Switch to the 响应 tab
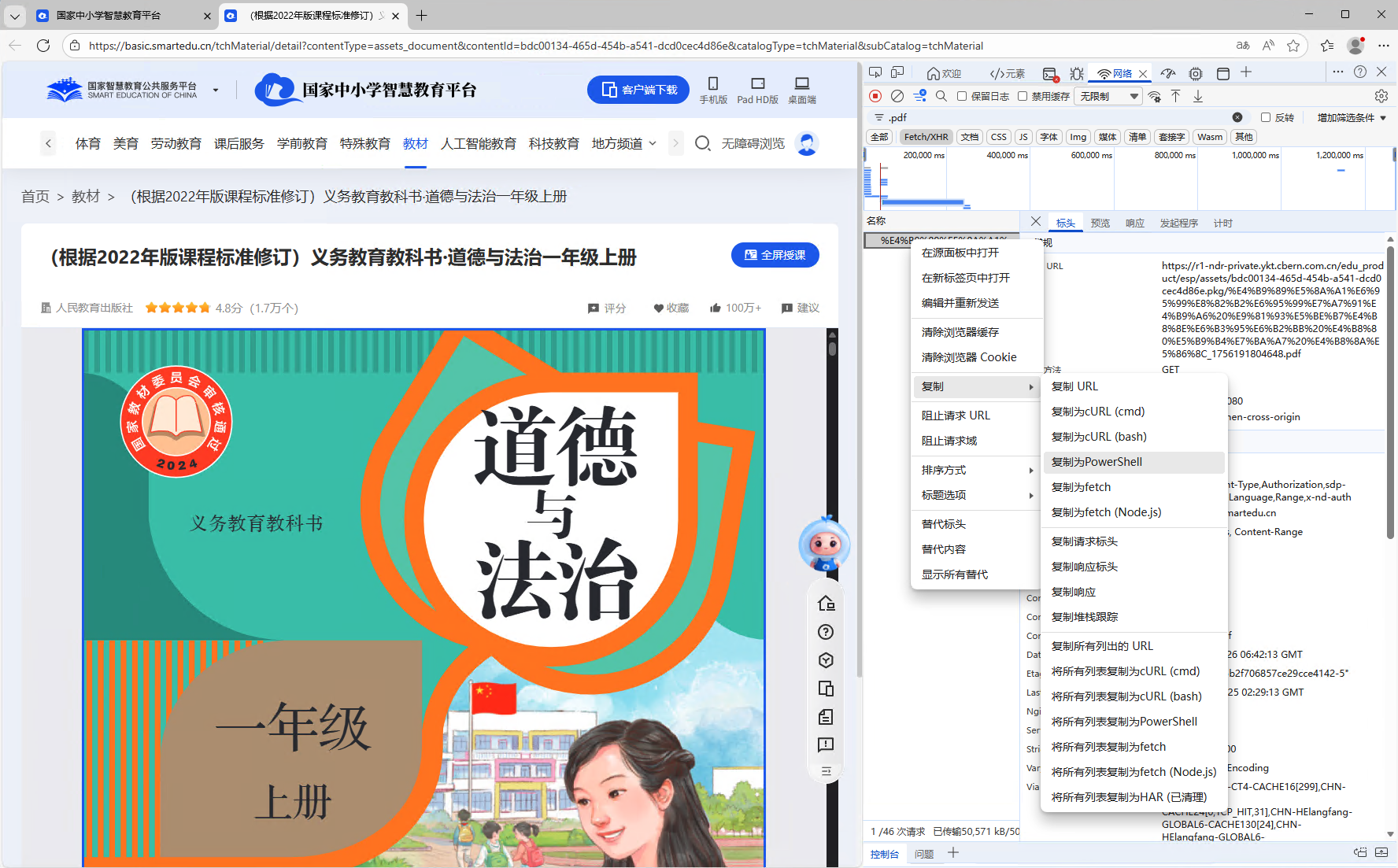The width and height of the screenshot is (1398, 868). point(1134,223)
